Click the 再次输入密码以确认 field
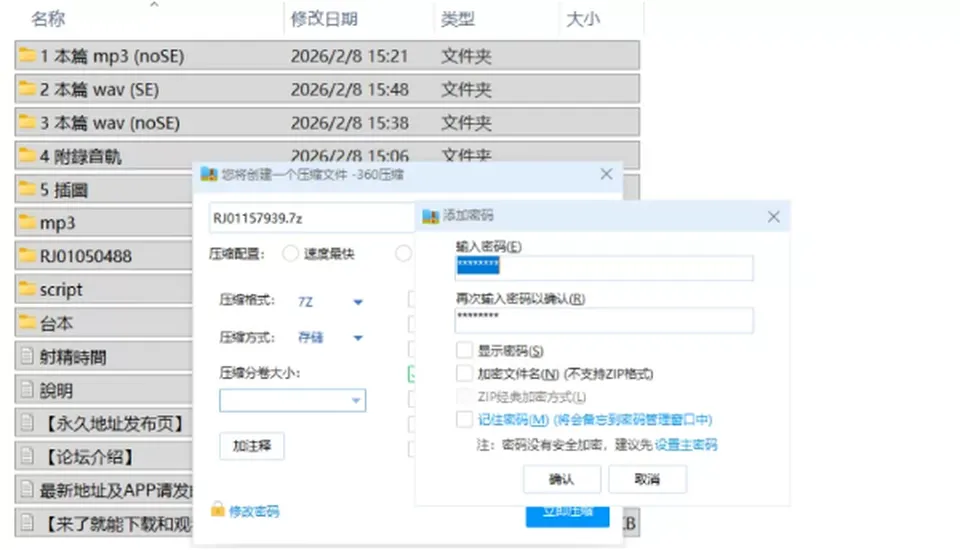This screenshot has height=550, width=960. pyautogui.click(x=604, y=320)
